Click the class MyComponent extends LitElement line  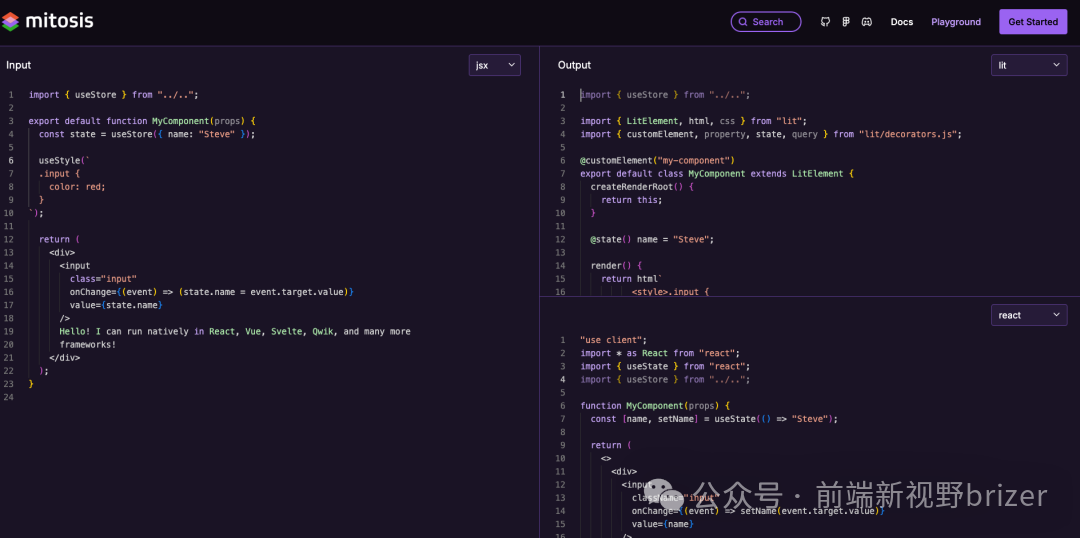(x=716, y=174)
